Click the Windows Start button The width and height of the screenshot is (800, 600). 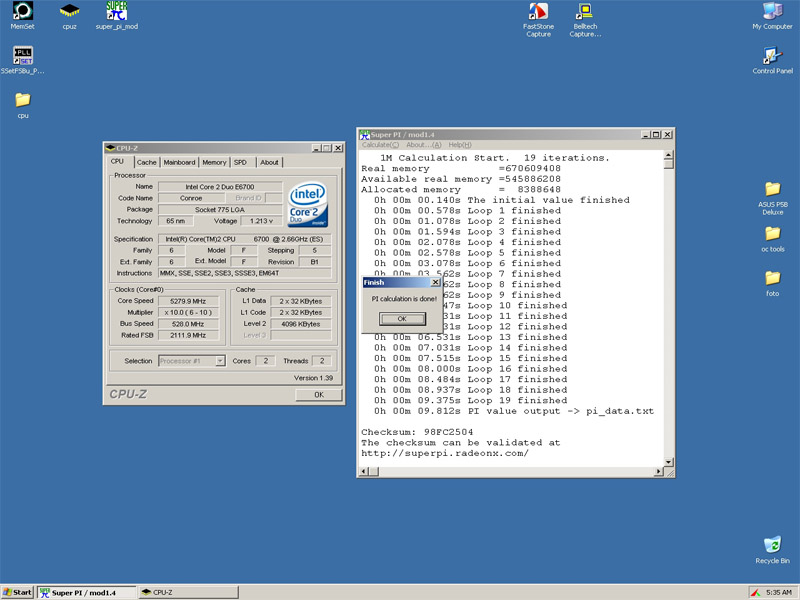click(17, 592)
